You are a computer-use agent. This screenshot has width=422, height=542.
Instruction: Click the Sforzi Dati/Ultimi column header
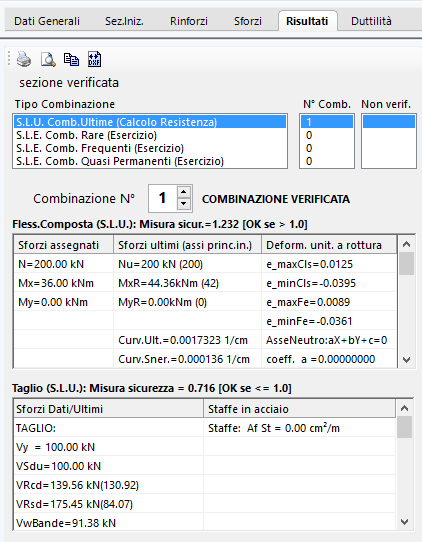(x=109, y=409)
